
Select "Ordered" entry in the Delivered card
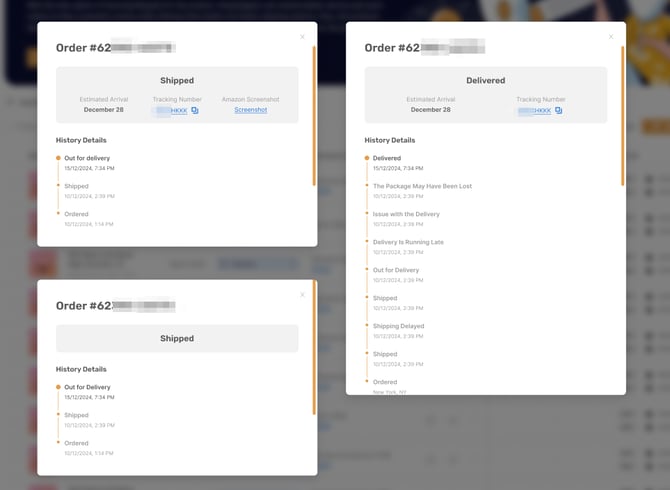[x=385, y=382]
